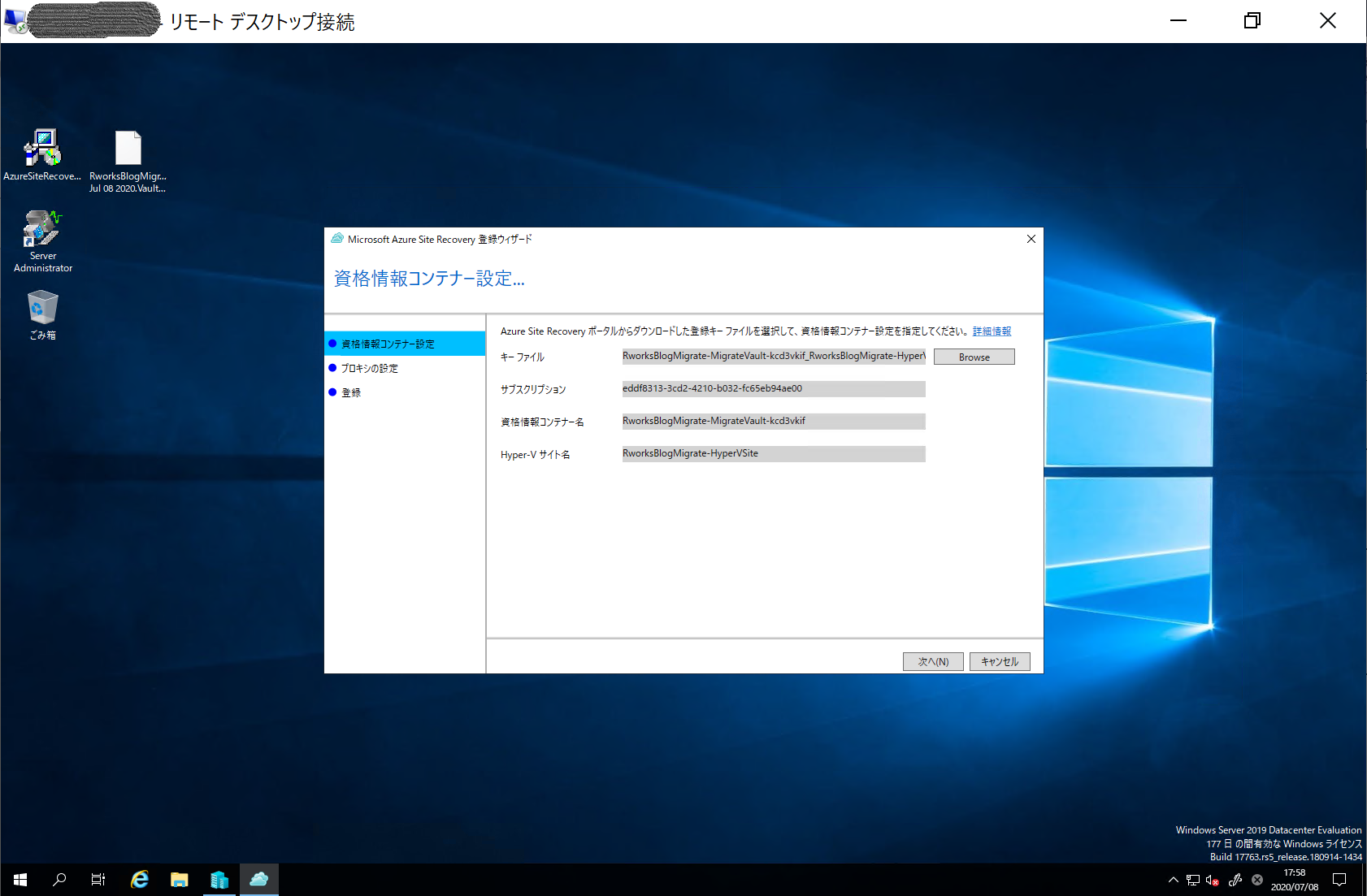1367x896 pixels.
Task: Show hidden system tray icons
Action: [1173, 880]
